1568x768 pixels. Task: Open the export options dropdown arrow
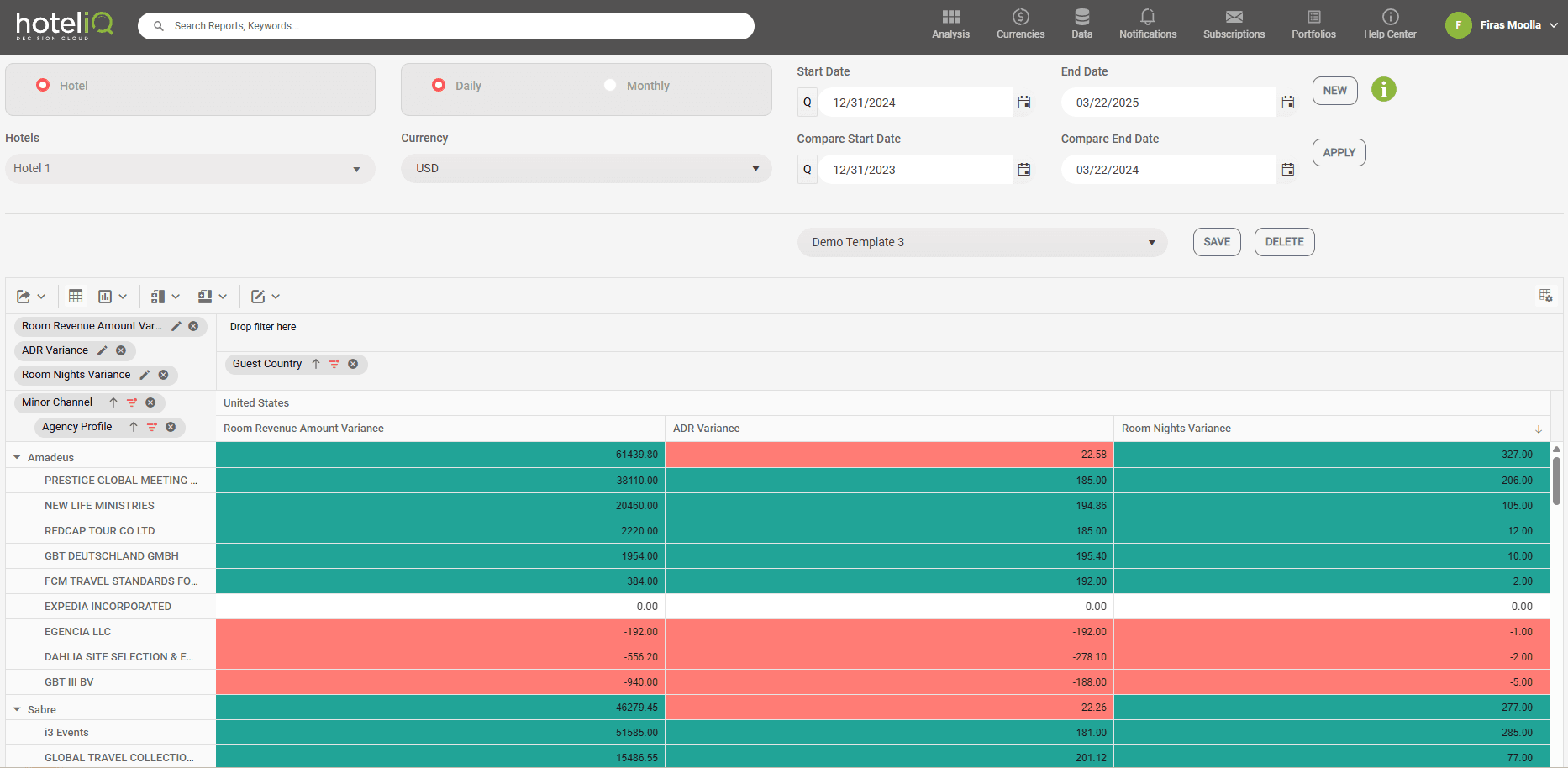coord(41,297)
